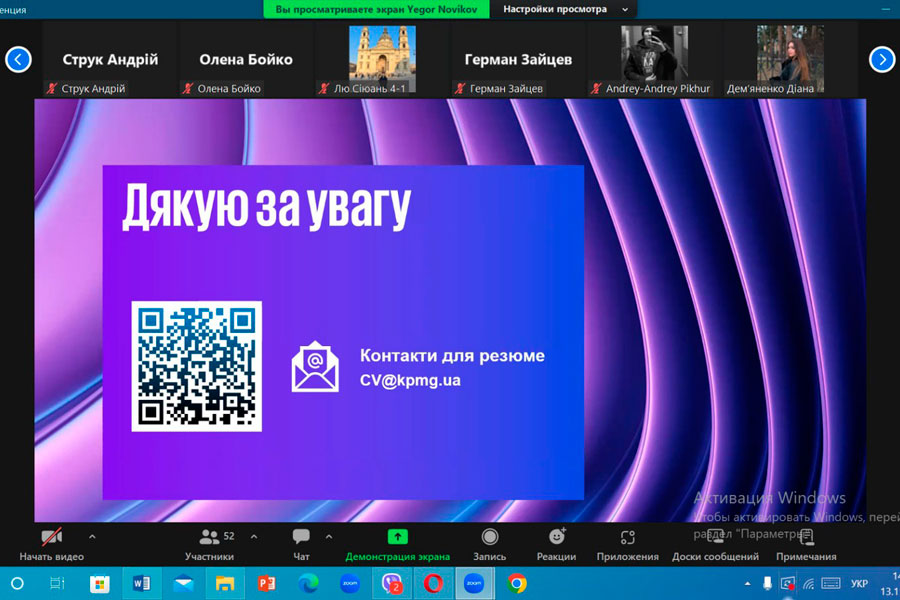Screen dimensions: 900x600
Task: Open Google Chrome from the taskbar
Action: [x=516, y=583]
